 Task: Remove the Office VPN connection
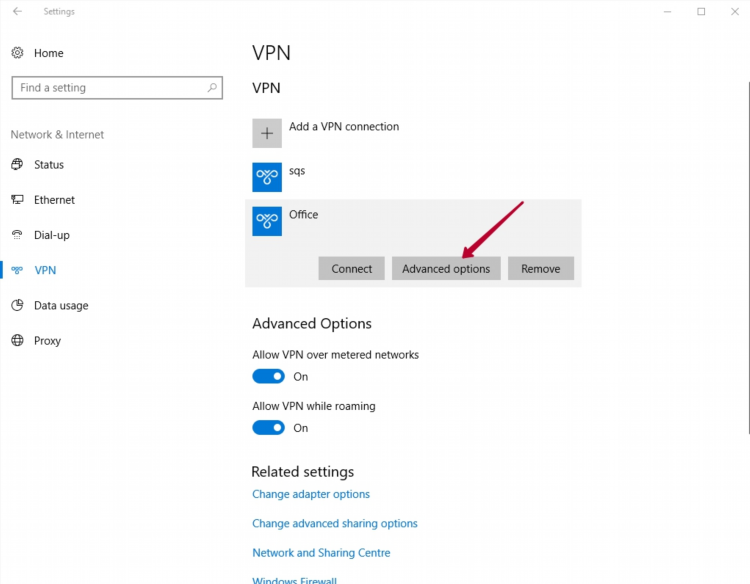click(541, 268)
